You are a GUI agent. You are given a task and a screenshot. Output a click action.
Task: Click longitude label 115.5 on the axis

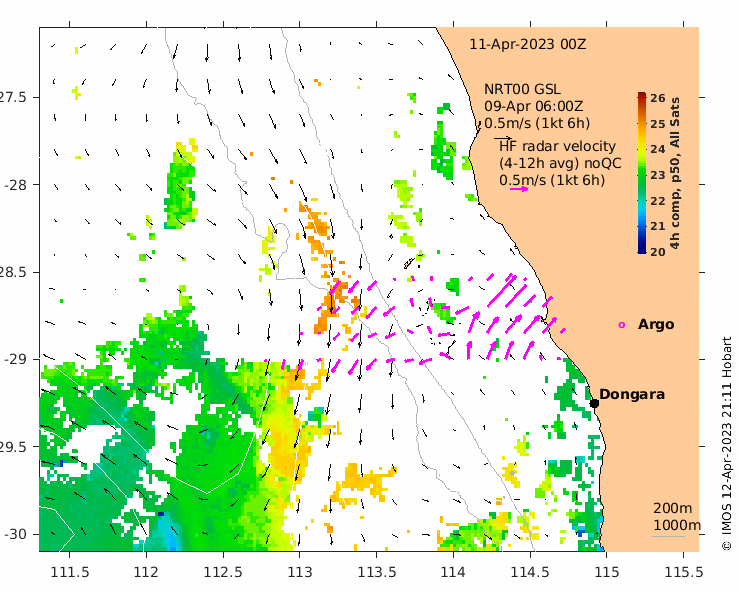[684, 572]
